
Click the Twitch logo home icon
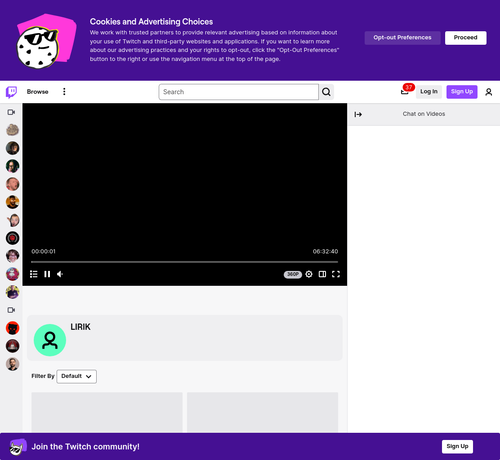pyautogui.click(x=11, y=92)
